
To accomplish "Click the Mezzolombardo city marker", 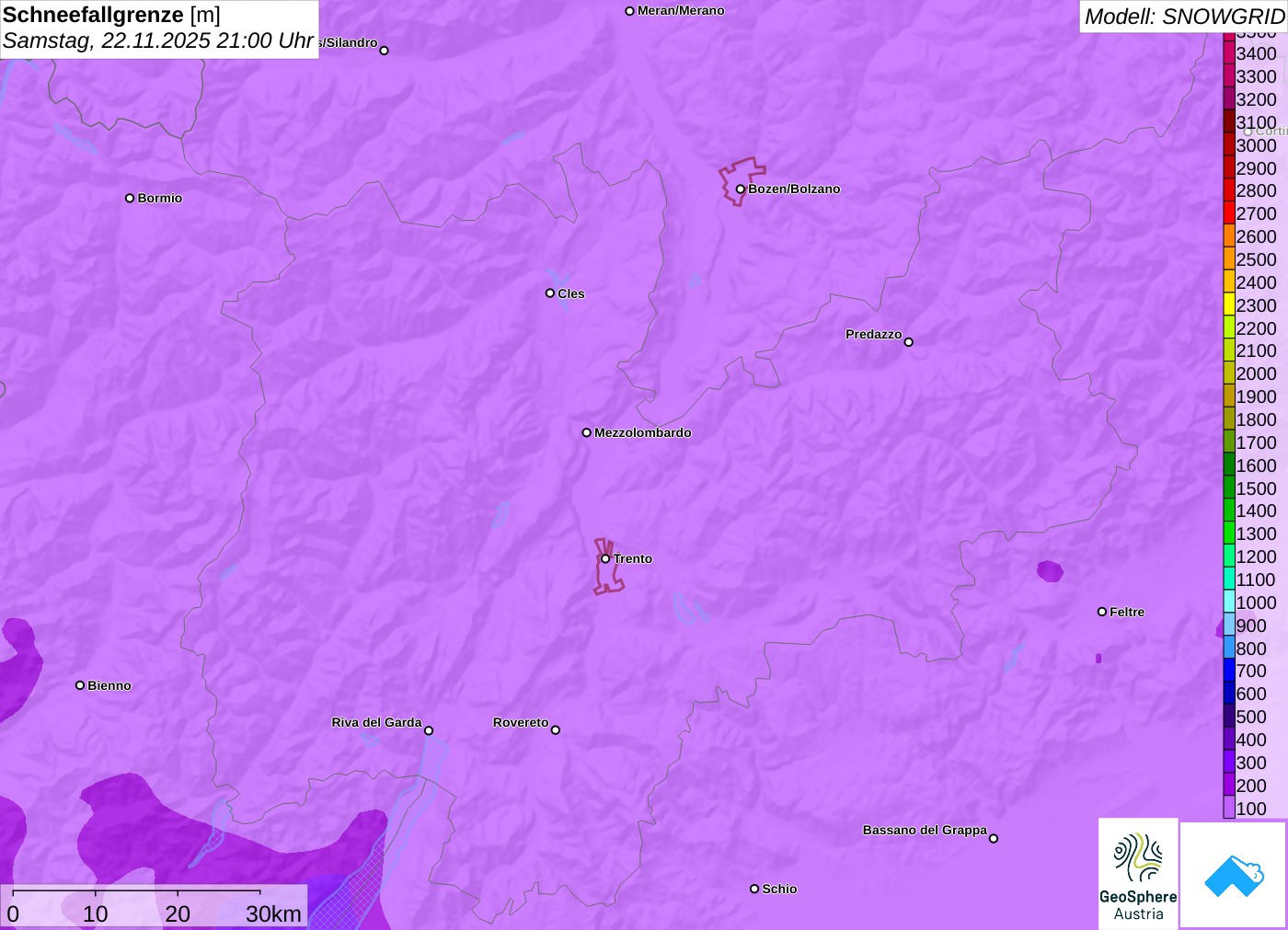I will 586,432.
